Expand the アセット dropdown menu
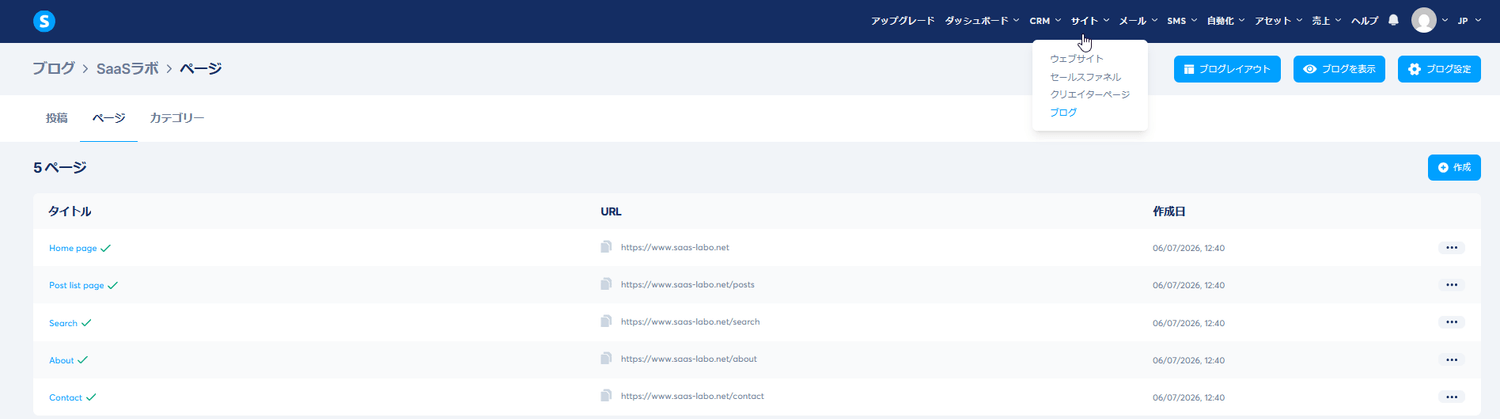Screen dimensions: 1500x419 click(x=1278, y=20)
